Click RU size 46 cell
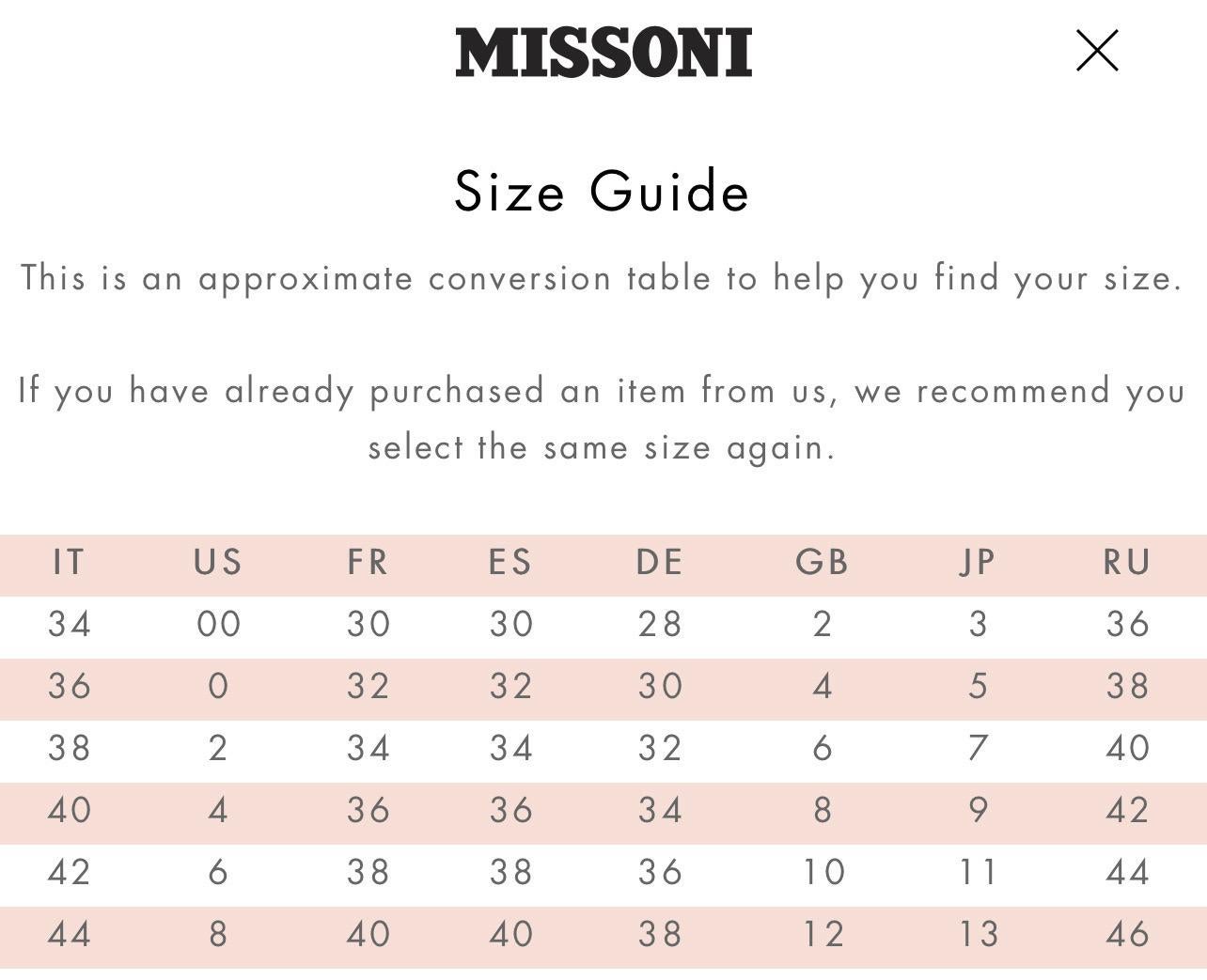1207x980 pixels. 1127,934
